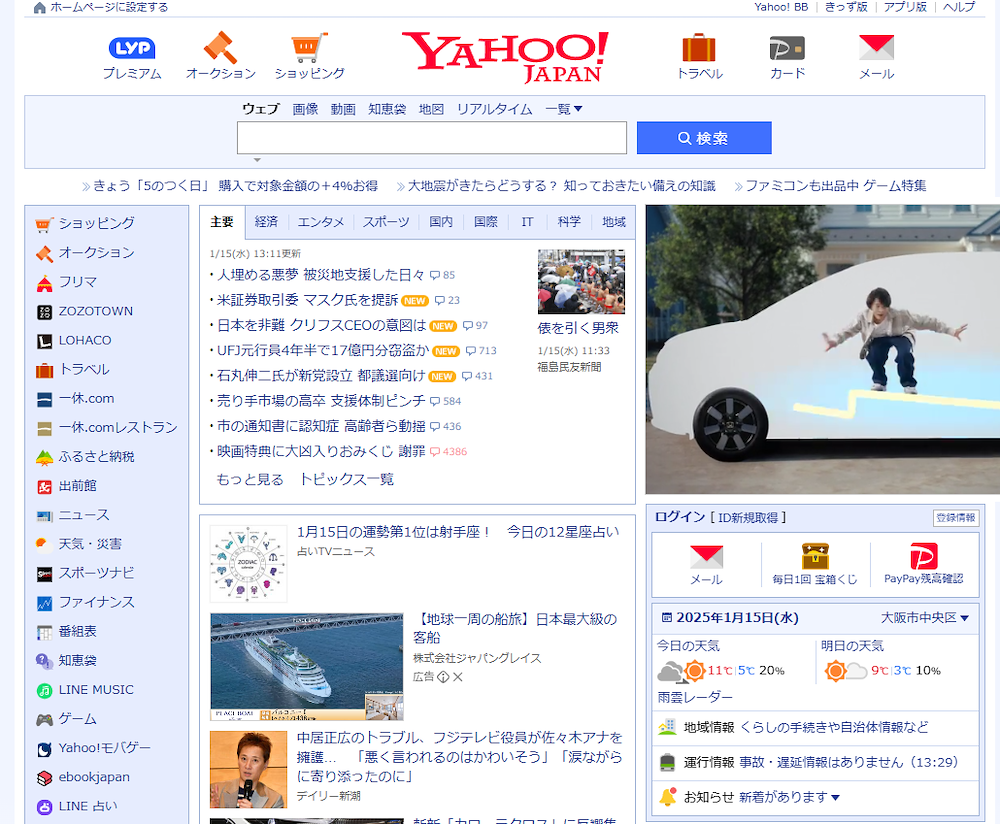The width and height of the screenshot is (1000, 824).
Task: Click the 出前館 icon in sidebar
Action: pyautogui.click(x=44, y=487)
